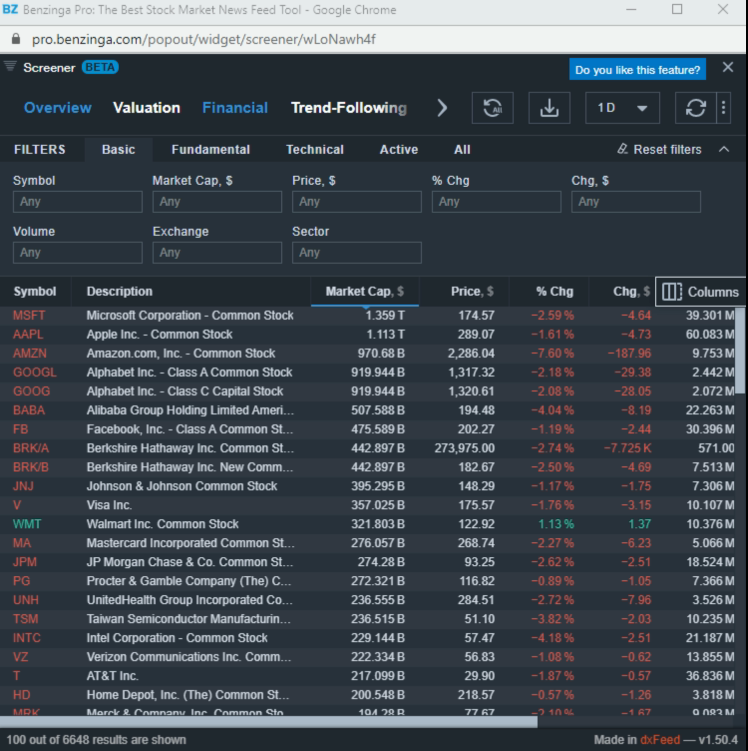
Task: Open the Columns chooser
Action: [x=700, y=292]
